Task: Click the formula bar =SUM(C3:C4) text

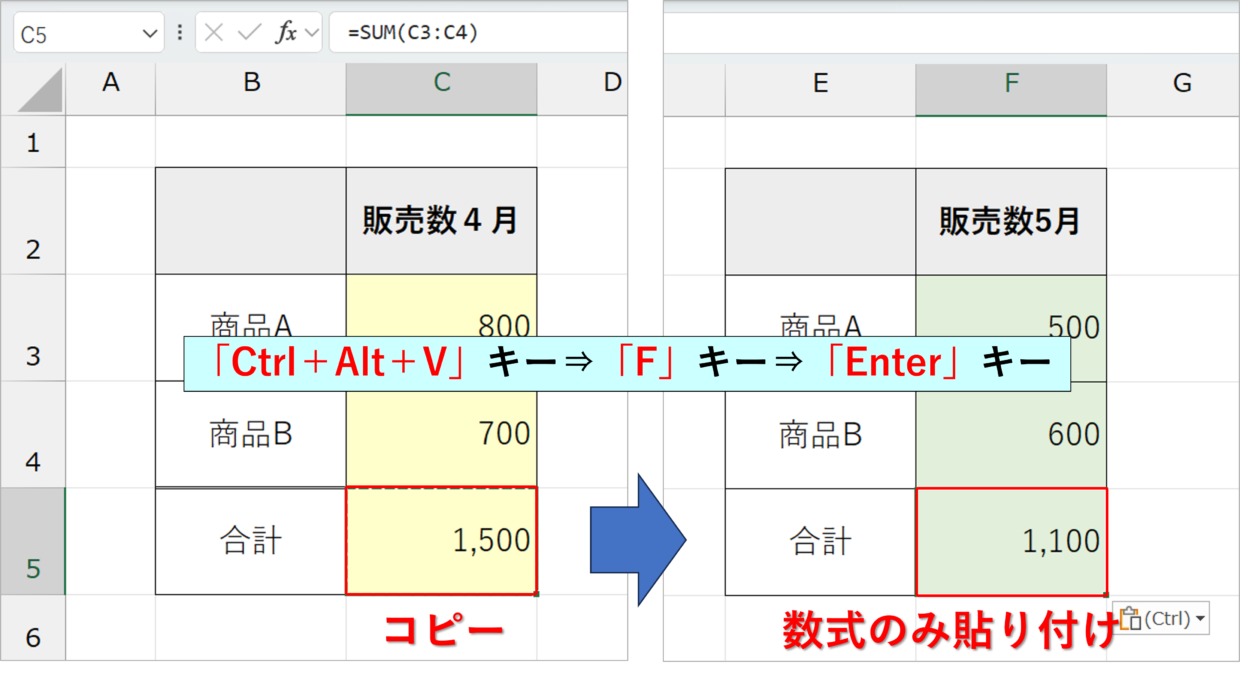Action: tap(414, 33)
